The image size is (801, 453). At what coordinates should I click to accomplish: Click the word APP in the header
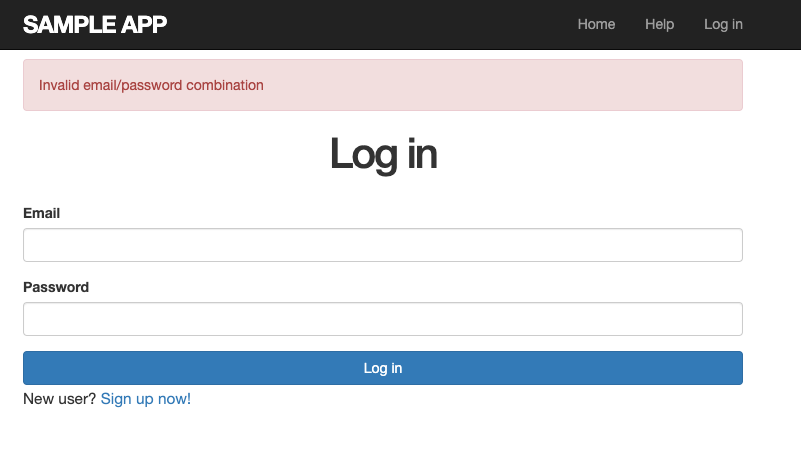[146, 24]
